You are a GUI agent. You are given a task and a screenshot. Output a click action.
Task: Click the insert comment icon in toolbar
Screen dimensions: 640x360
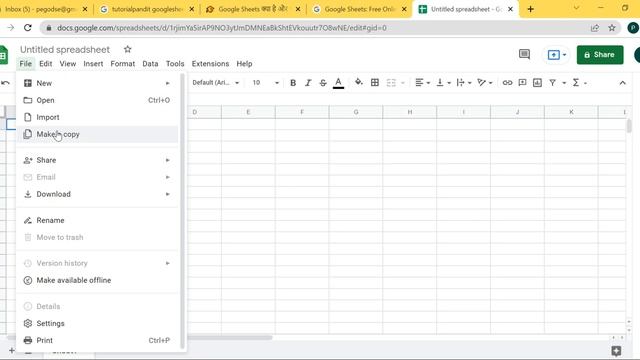(x=522, y=83)
